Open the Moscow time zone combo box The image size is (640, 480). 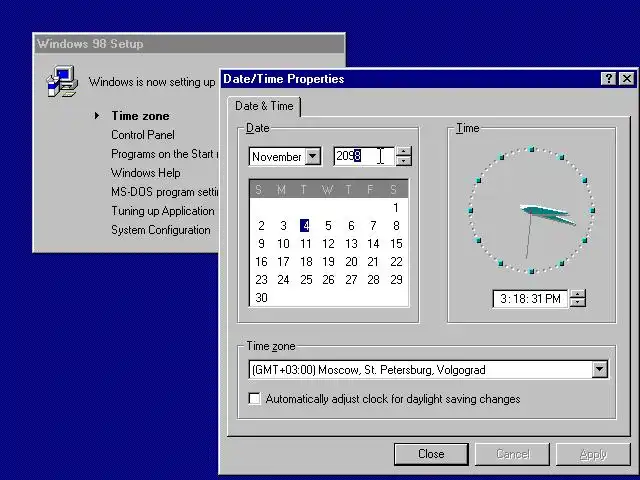tap(428, 369)
